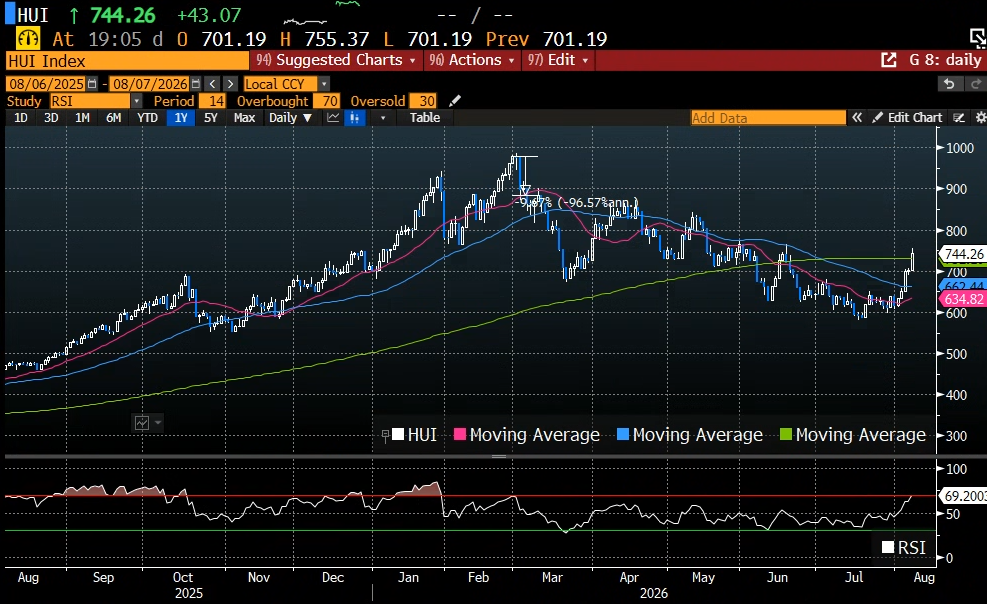Image resolution: width=987 pixels, height=604 pixels.
Task: Click the 744.26 last price axis label
Action: (963, 254)
